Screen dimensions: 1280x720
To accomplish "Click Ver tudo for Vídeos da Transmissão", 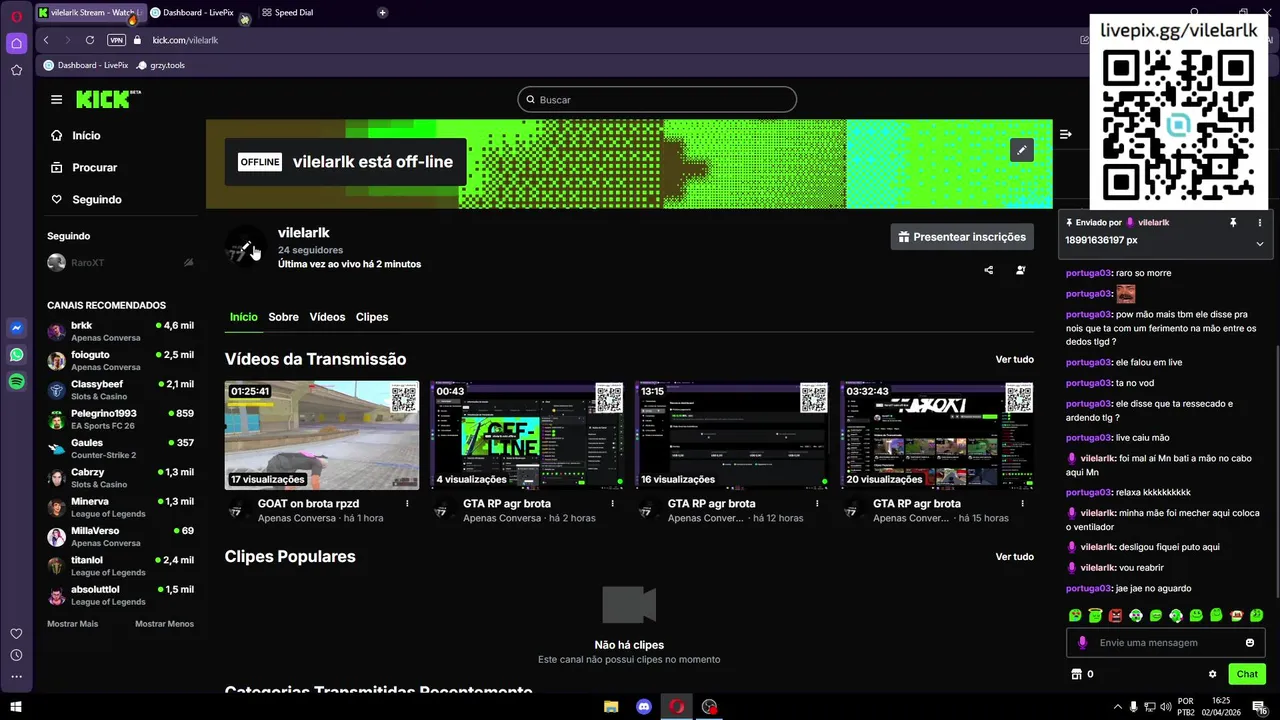I will 1014,359.
